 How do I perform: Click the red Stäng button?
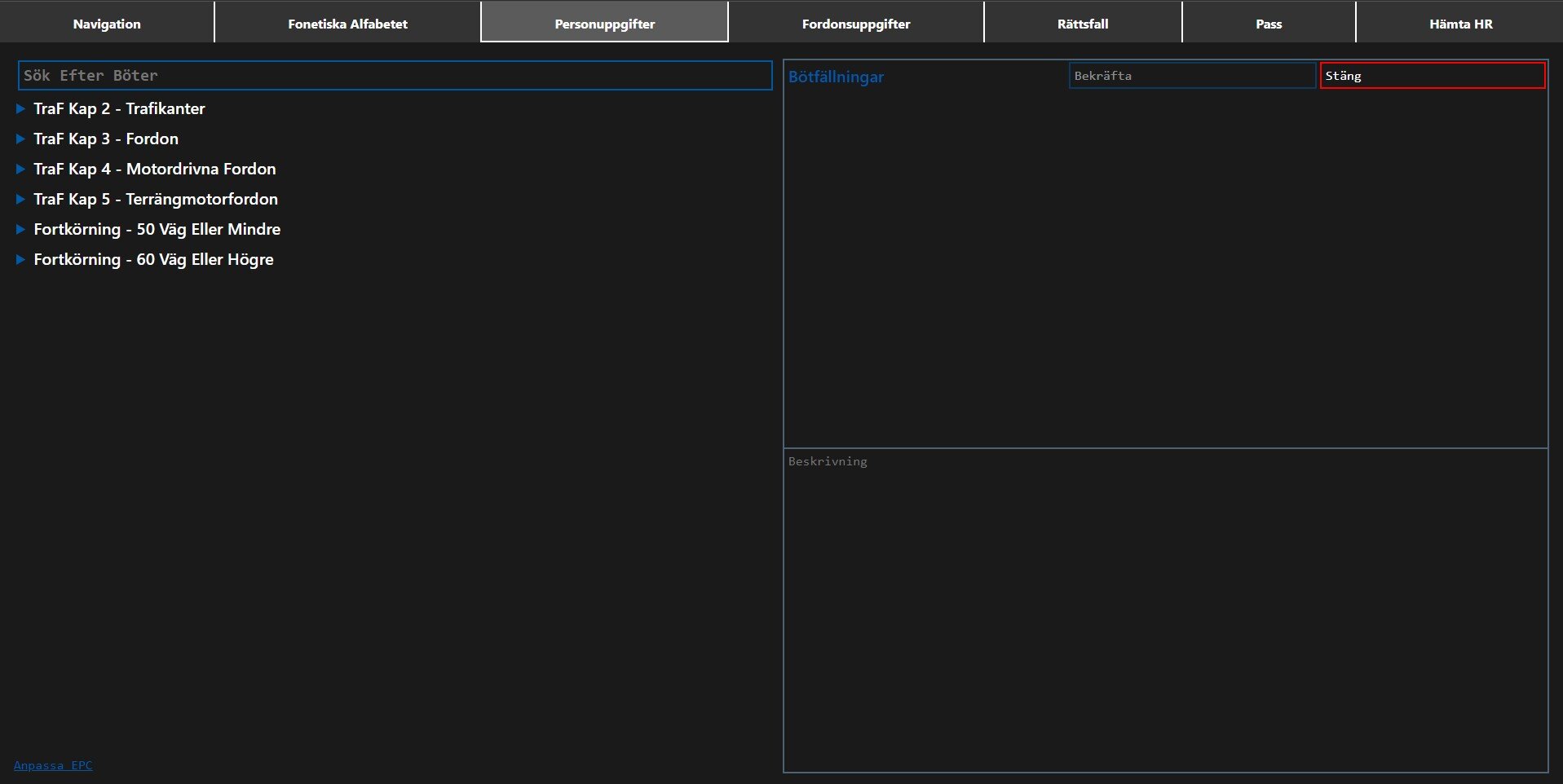[1432, 76]
